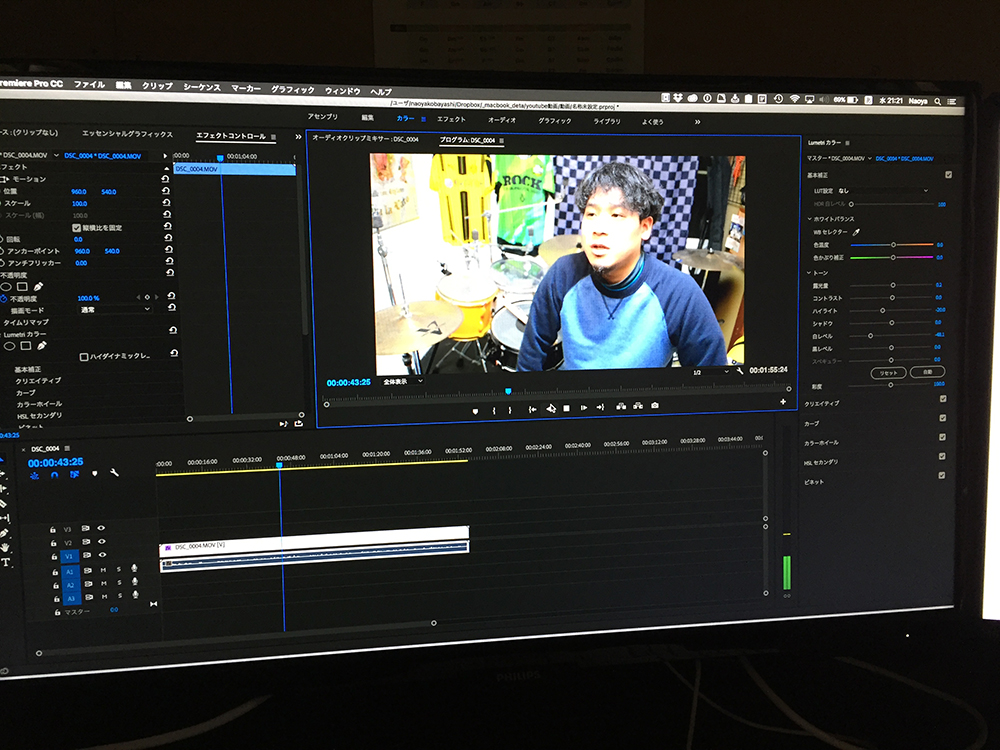Image resolution: width=1000 pixels, height=750 pixels.
Task: Open timeline display settings wrench
Action: (x=114, y=473)
